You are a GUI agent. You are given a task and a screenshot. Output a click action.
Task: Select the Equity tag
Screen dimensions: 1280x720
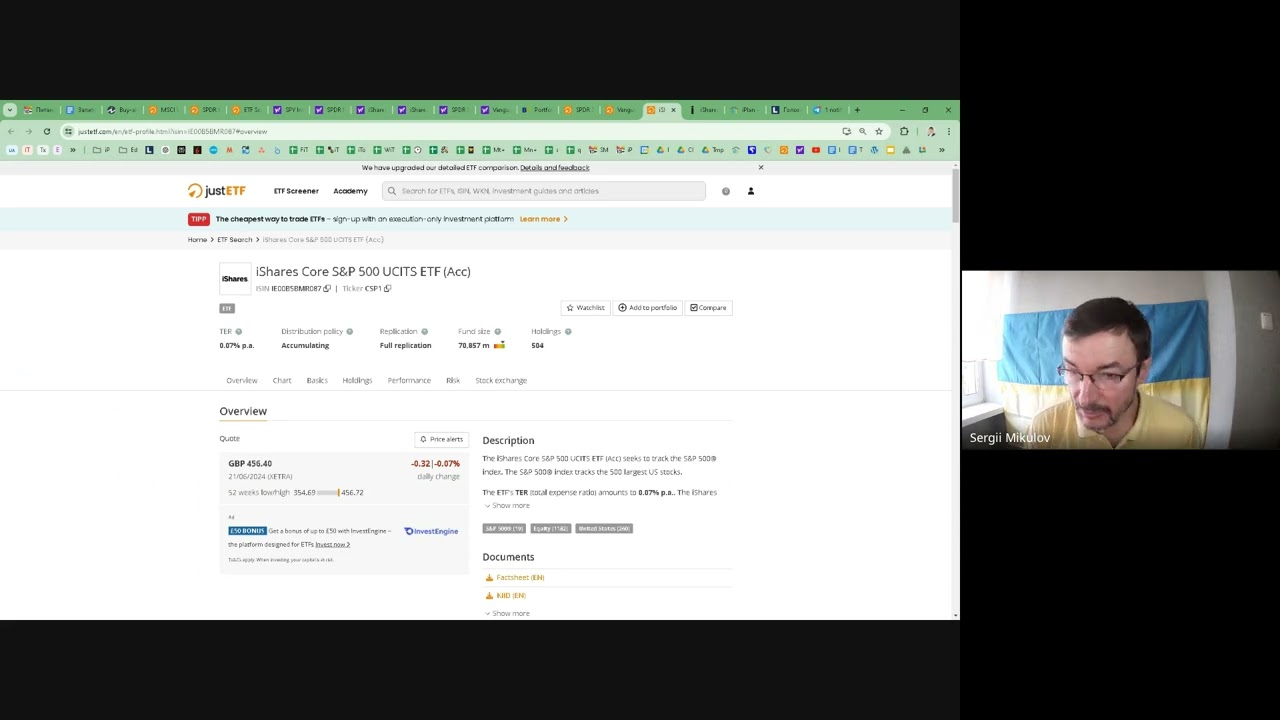(551, 529)
